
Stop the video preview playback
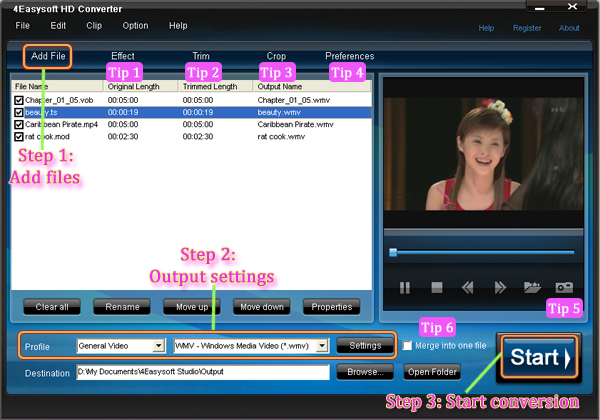[437, 287]
